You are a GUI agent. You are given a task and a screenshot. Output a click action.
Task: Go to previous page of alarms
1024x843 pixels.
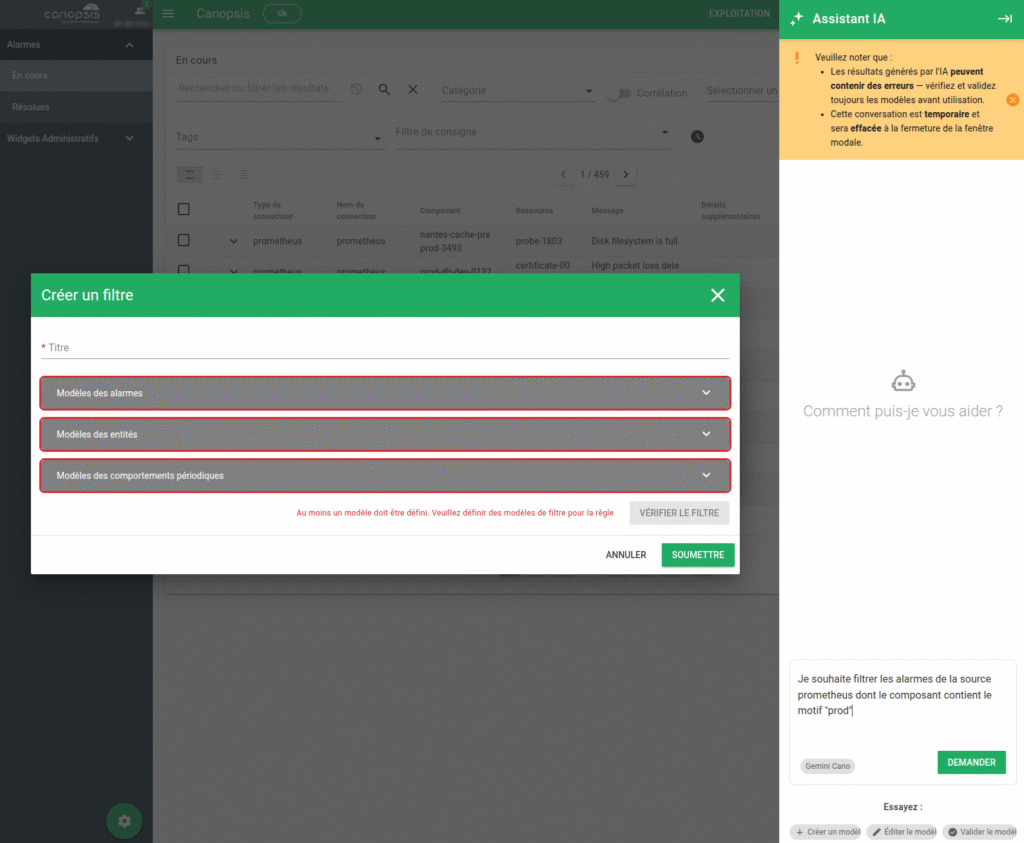click(564, 174)
